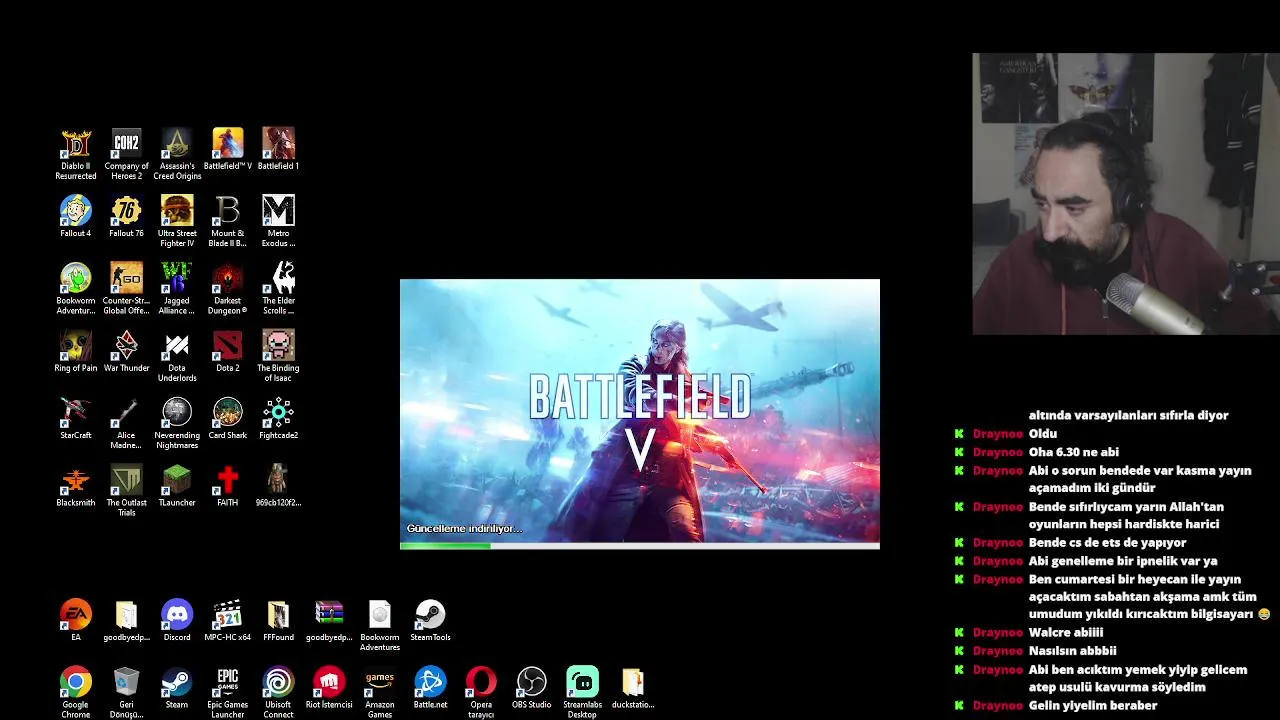
Task: Click the webcam overlay feed
Action: (x=1126, y=194)
